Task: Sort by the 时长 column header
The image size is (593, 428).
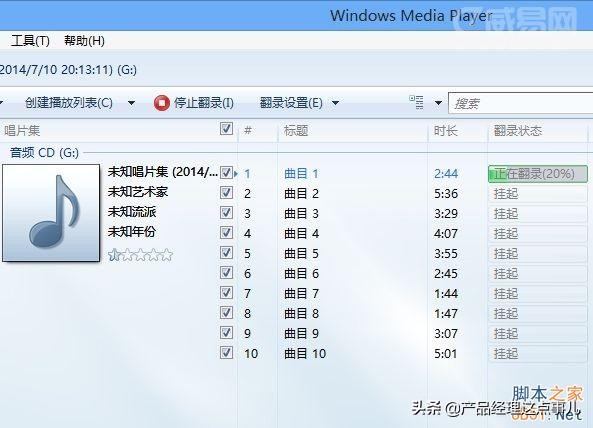Action: point(446,131)
